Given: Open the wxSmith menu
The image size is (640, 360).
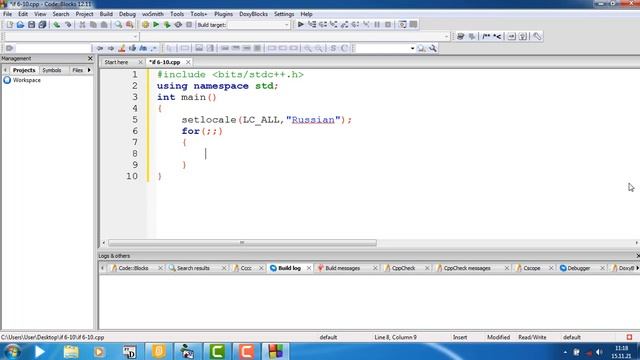Looking at the screenshot, I should (153, 14).
